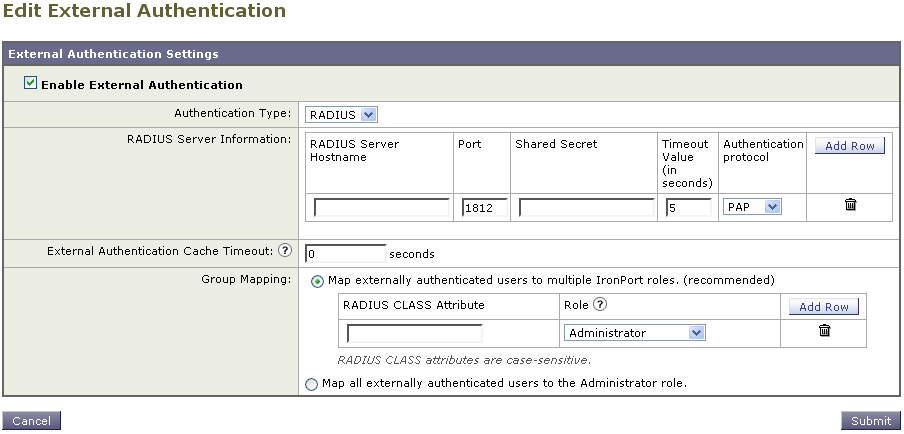The width and height of the screenshot is (904, 434).
Task: Cancel editing external authentication
Action: [32, 421]
